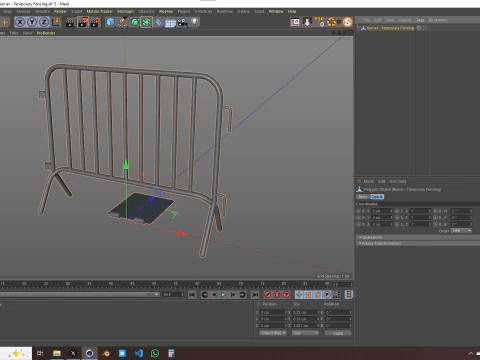Open the rotation Order HPB dropdown
The width and height of the screenshot is (480, 360).
tap(461, 231)
